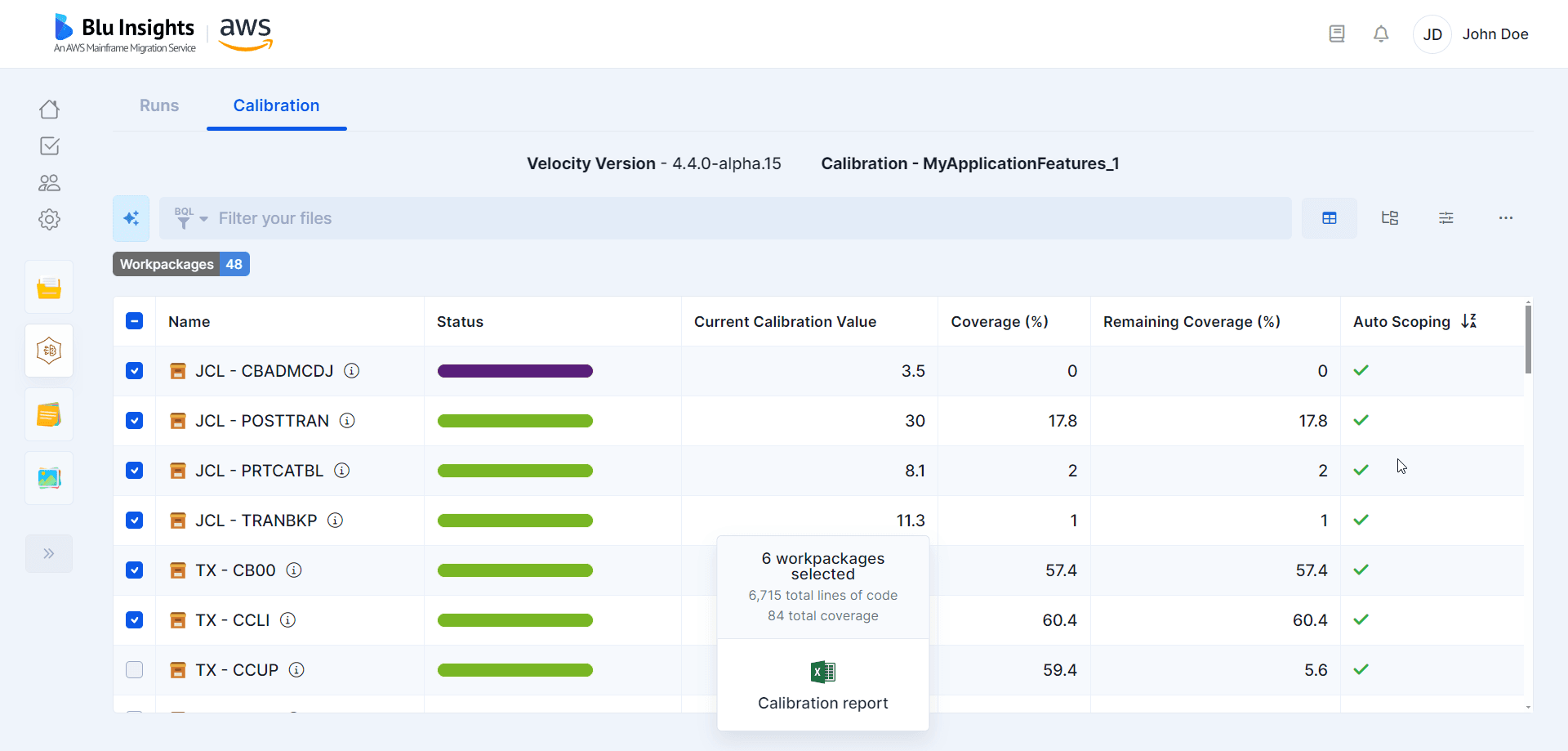Click calibration value 8.1
Screen dimensions: 1568x751
915,471
